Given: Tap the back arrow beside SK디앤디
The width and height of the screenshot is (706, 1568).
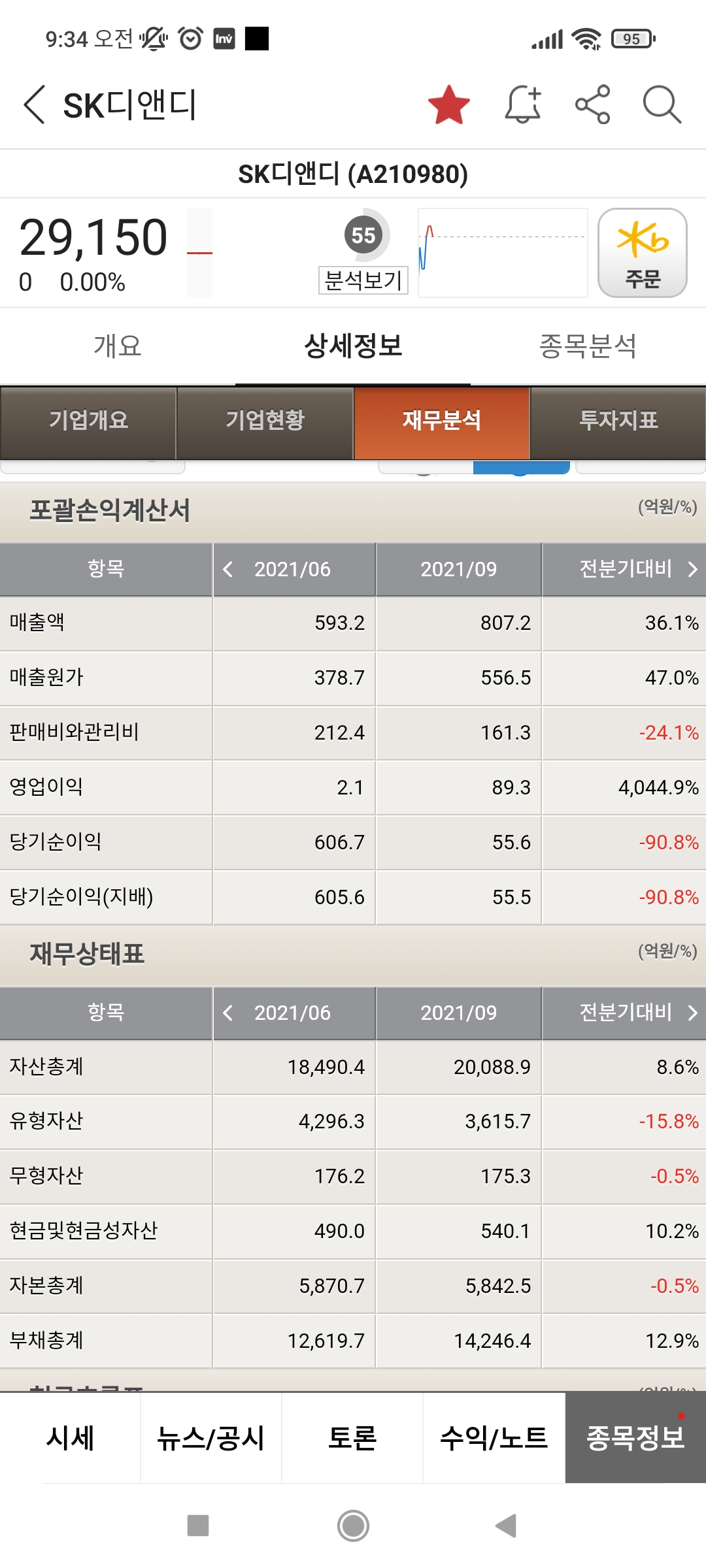Looking at the screenshot, I should click(x=34, y=105).
